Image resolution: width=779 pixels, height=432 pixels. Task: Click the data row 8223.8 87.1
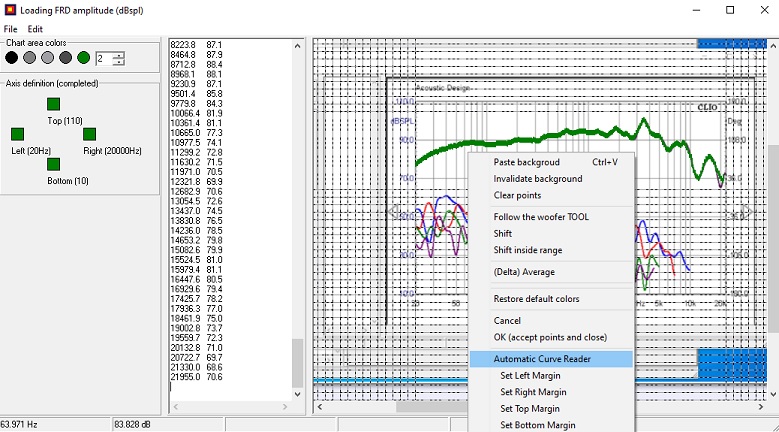pos(196,45)
